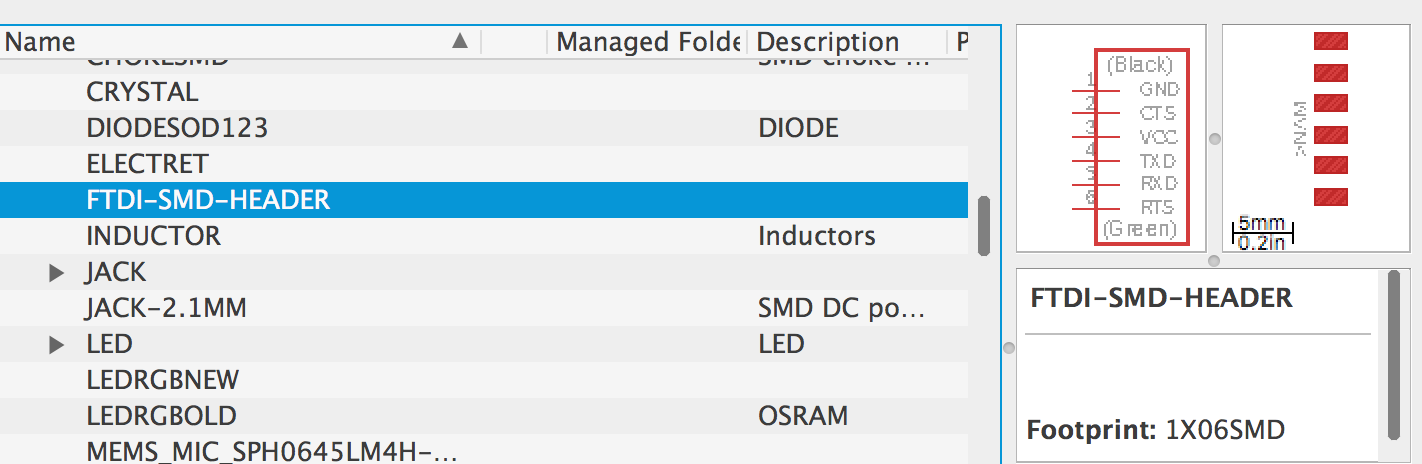Click the component list vertical scrollbar
This screenshot has width=1422, height=464.
983,225
